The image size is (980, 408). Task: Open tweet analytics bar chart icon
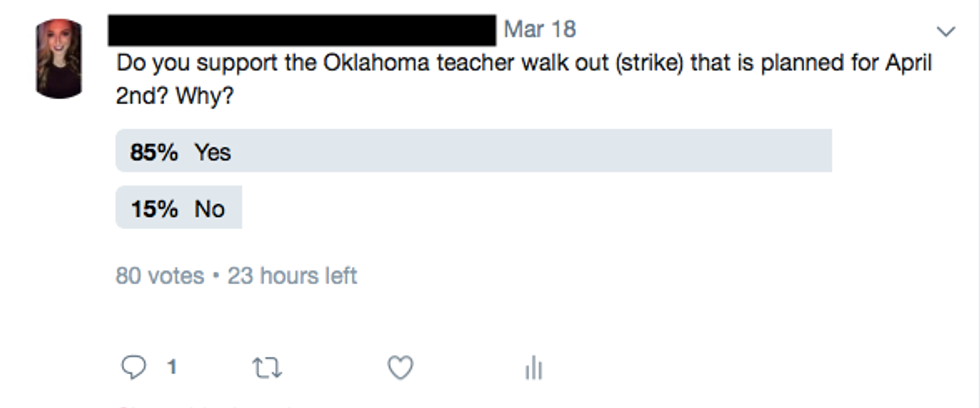click(x=534, y=368)
